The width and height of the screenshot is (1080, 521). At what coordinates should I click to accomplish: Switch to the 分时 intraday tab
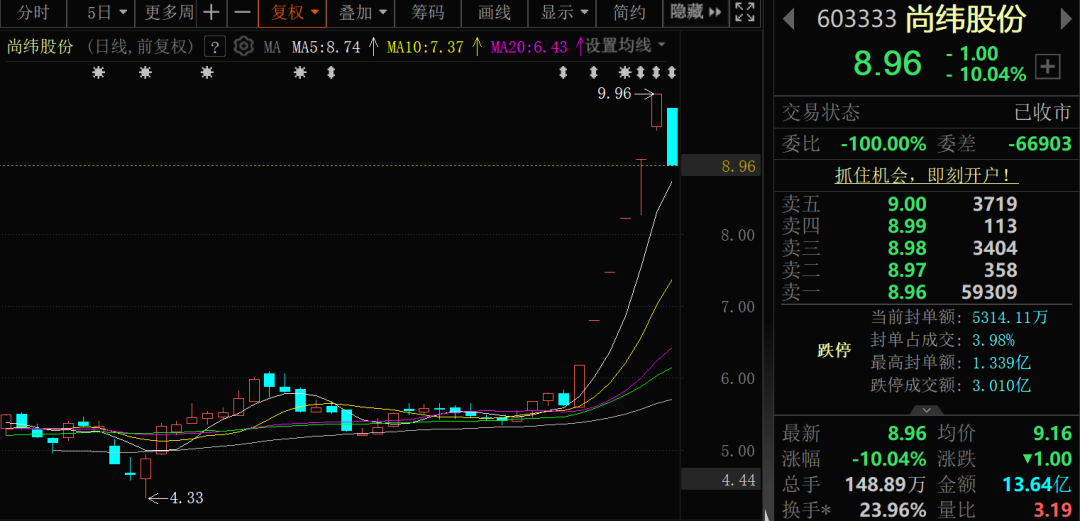(34, 12)
